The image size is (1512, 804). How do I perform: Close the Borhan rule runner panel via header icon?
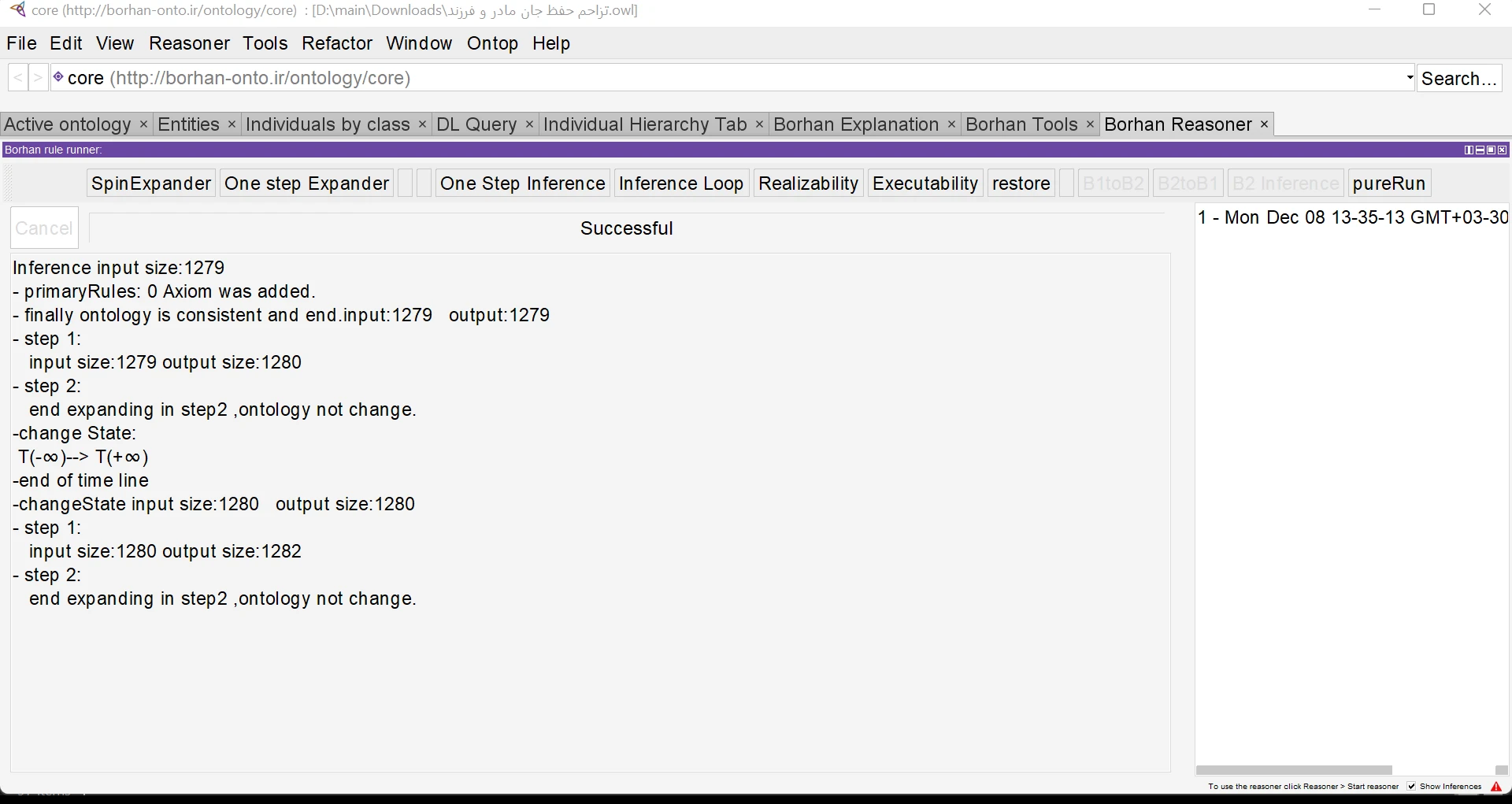(x=1503, y=150)
